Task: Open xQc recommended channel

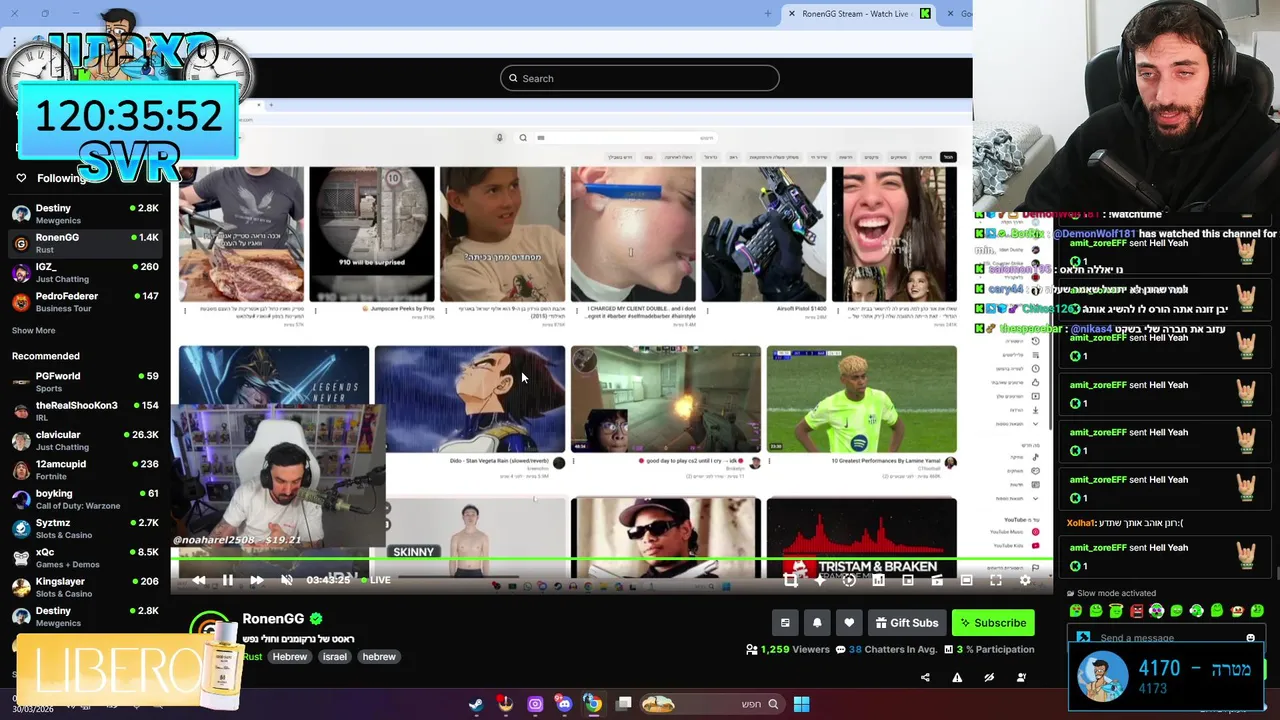Action: pos(85,558)
